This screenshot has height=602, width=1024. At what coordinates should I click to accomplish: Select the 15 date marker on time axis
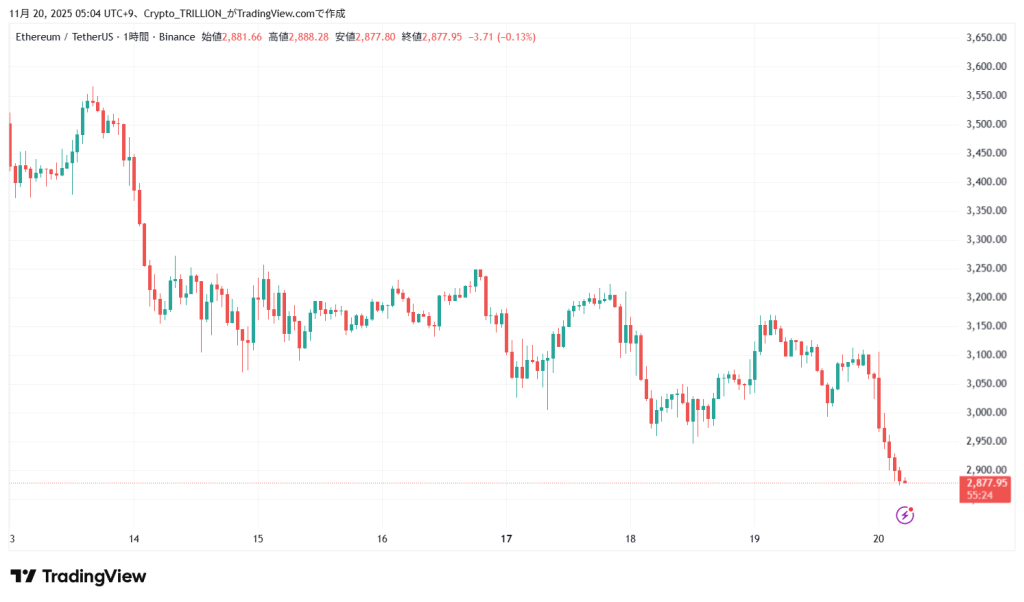coord(258,539)
